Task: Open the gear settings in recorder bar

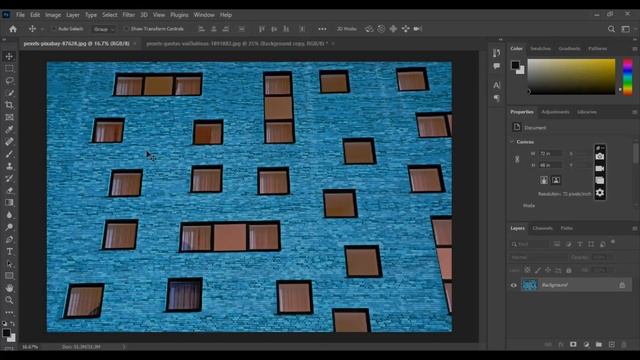Action: 600,192
